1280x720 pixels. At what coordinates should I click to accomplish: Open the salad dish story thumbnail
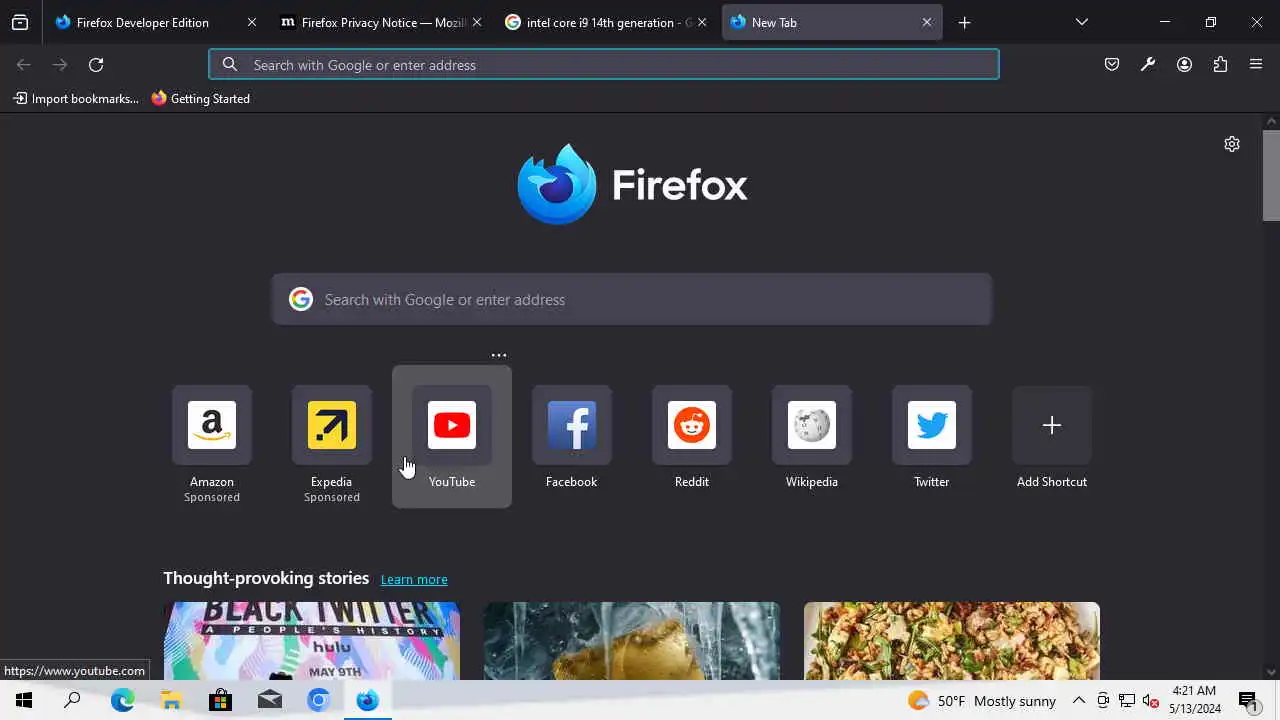click(952, 641)
